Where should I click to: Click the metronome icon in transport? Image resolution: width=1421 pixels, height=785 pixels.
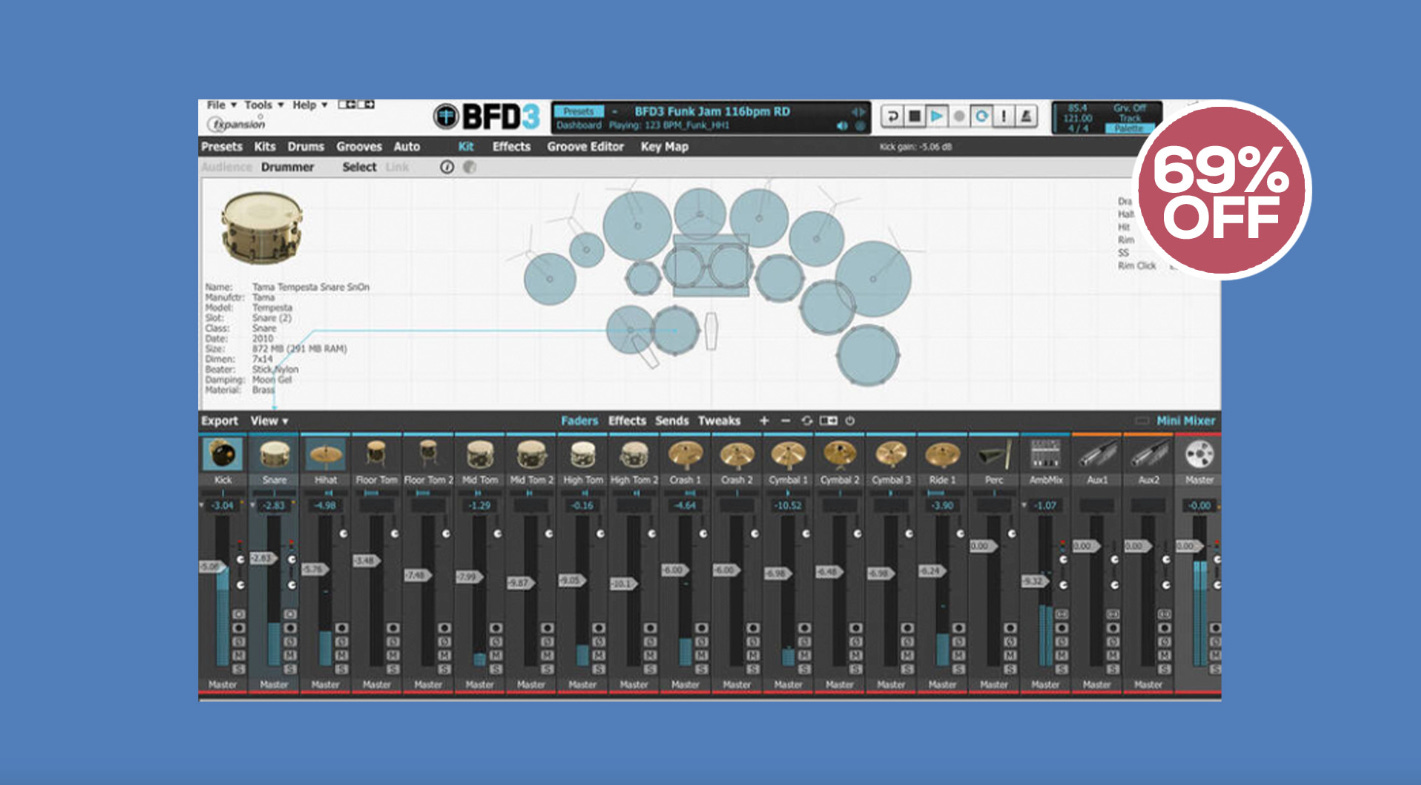tap(1026, 117)
